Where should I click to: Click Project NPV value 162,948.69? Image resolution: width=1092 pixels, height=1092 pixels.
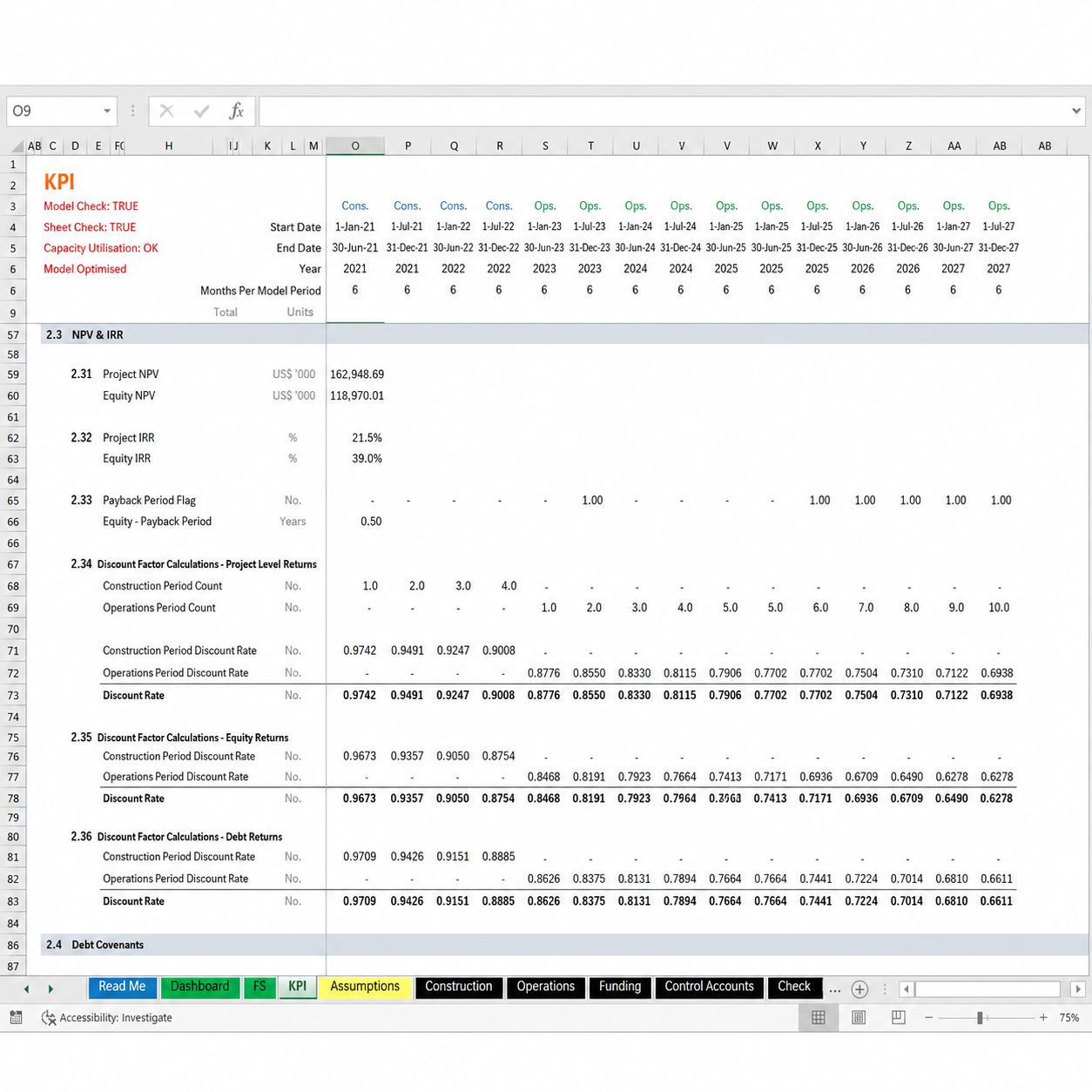357,374
